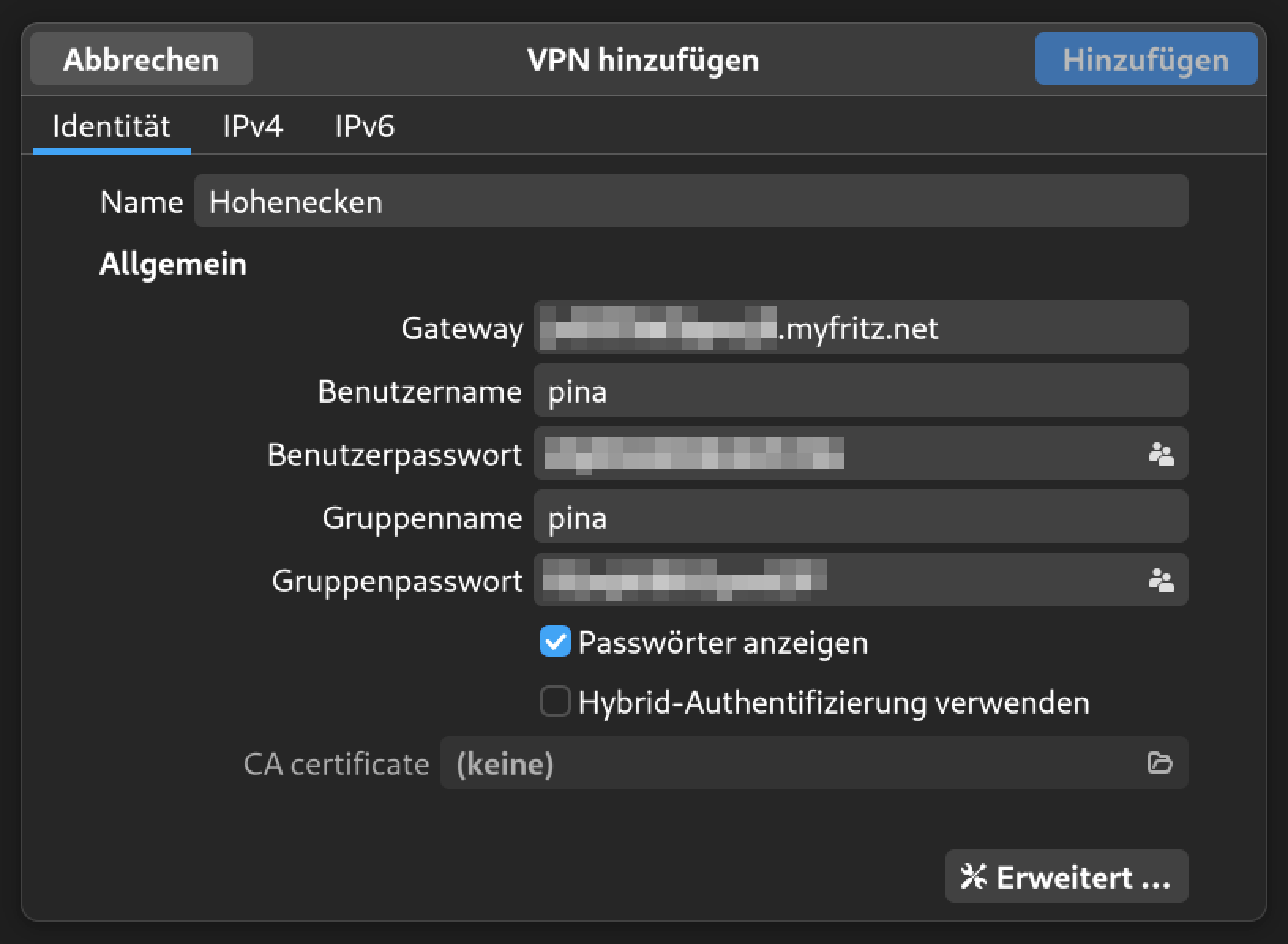The image size is (1288, 944).
Task: Click the VPN hinzufügen dialog title
Action: click(642, 60)
